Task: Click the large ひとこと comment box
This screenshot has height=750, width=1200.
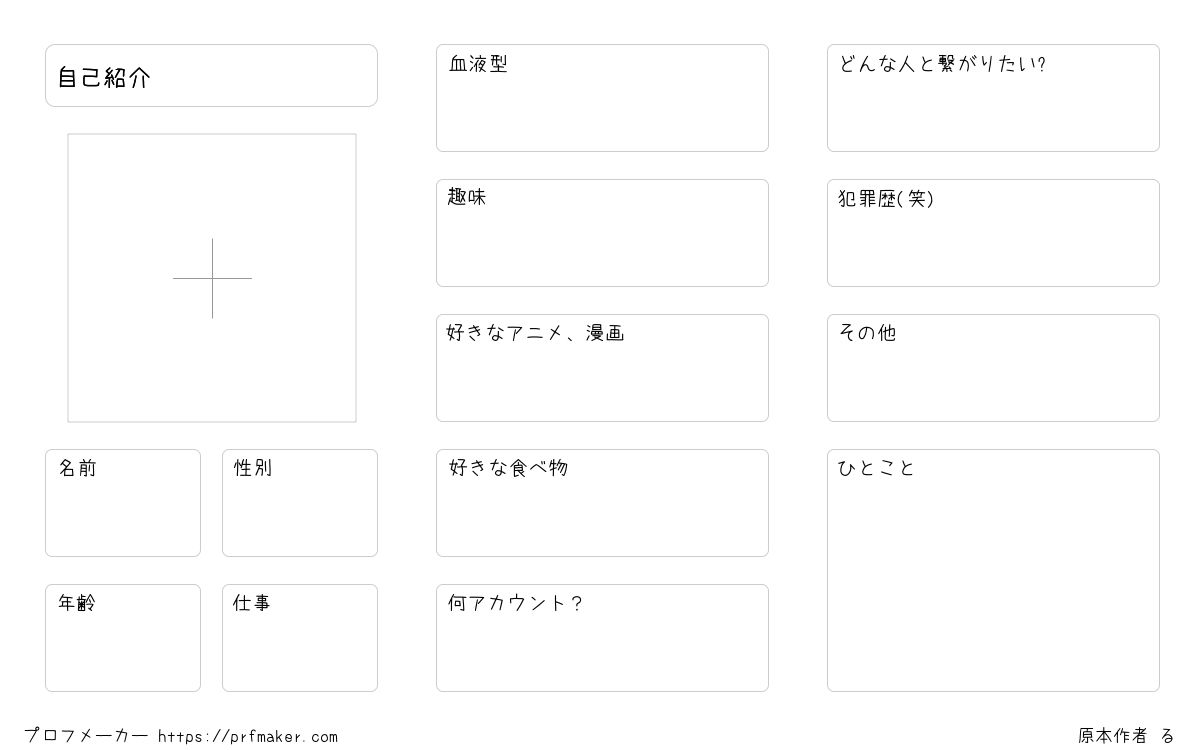Action: click(993, 570)
